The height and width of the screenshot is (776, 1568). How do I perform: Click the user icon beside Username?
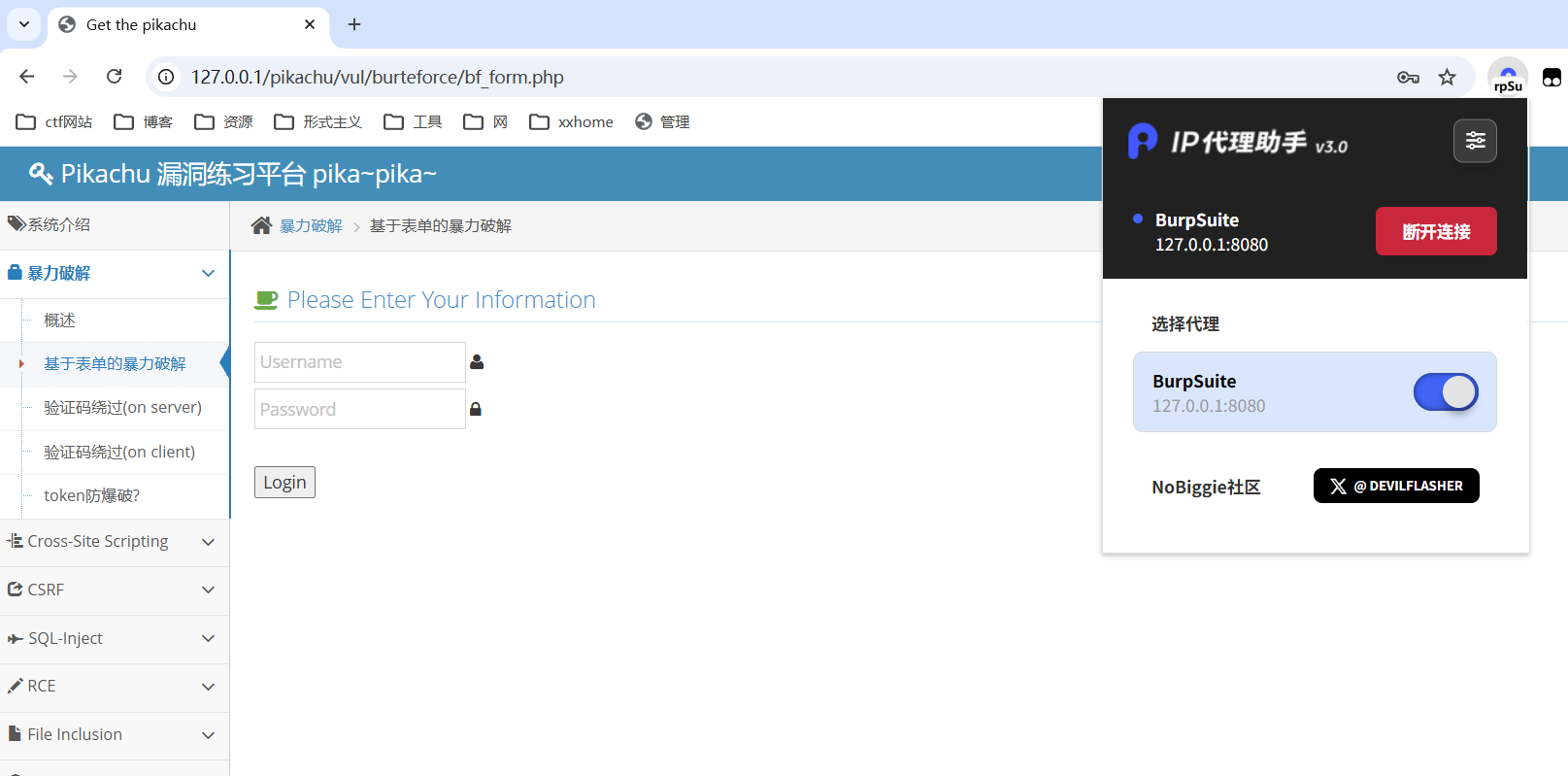pyautogui.click(x=477, y=362)
